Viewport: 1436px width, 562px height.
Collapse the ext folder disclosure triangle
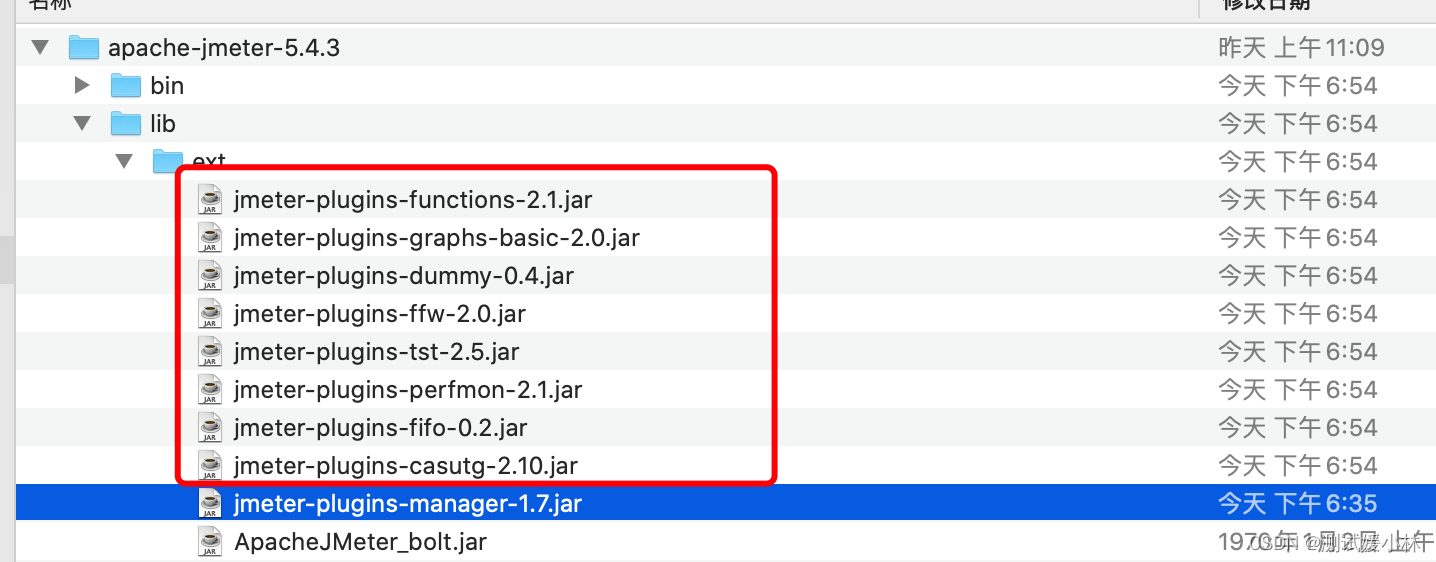tap(124, 160)
